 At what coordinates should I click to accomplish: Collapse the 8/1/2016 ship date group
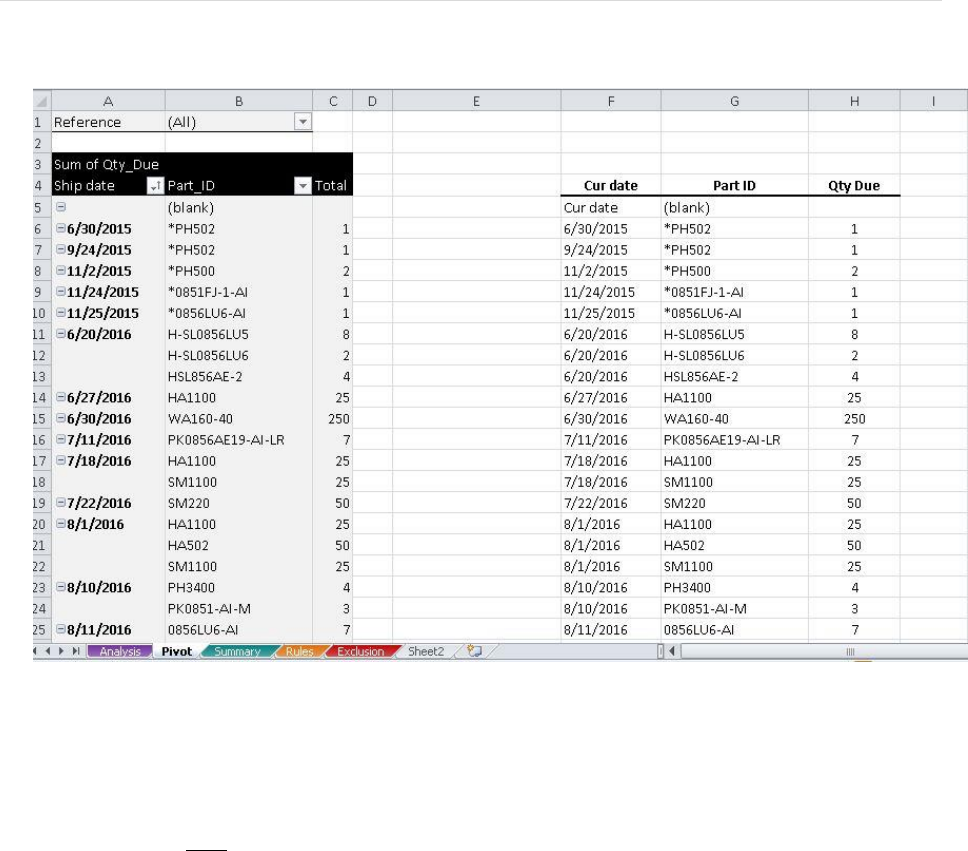pos(60,523)
